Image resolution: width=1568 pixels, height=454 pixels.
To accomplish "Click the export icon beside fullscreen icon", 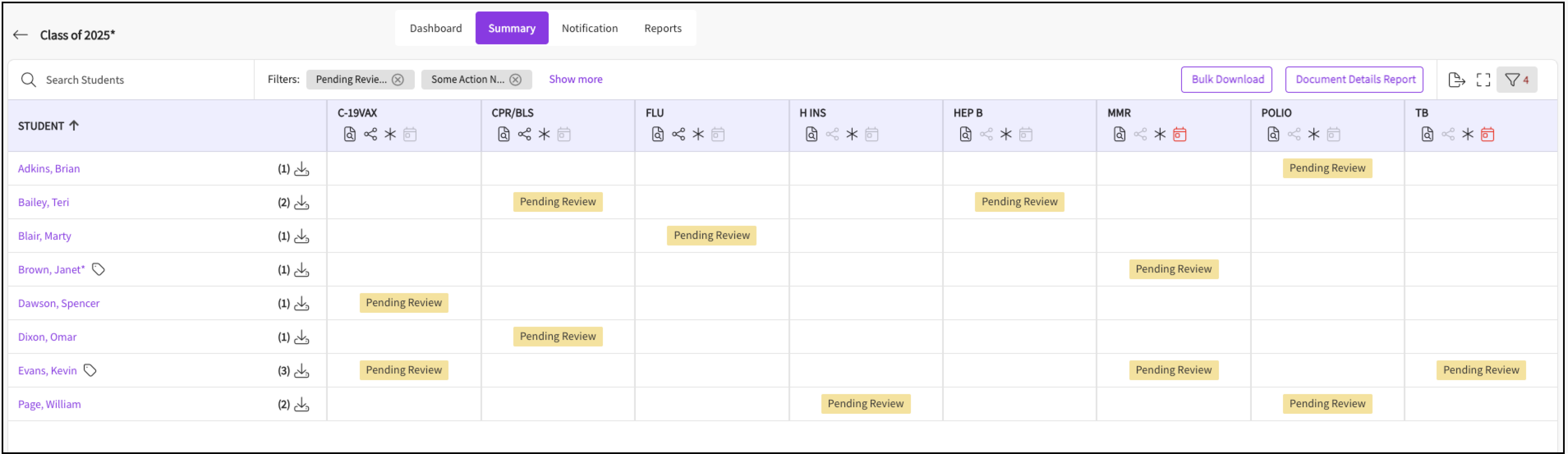I will coord(1456,80).
